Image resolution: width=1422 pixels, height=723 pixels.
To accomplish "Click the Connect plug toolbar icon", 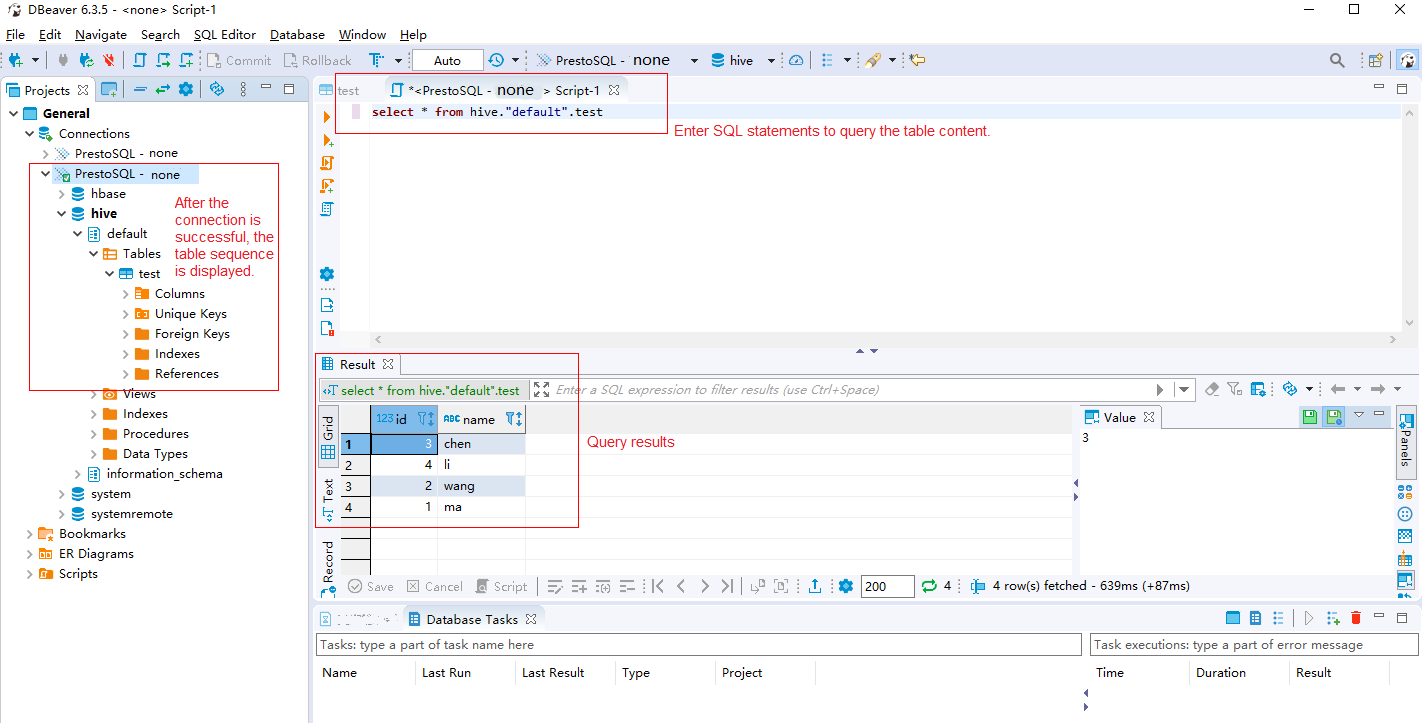I will (x=63, y=60).
